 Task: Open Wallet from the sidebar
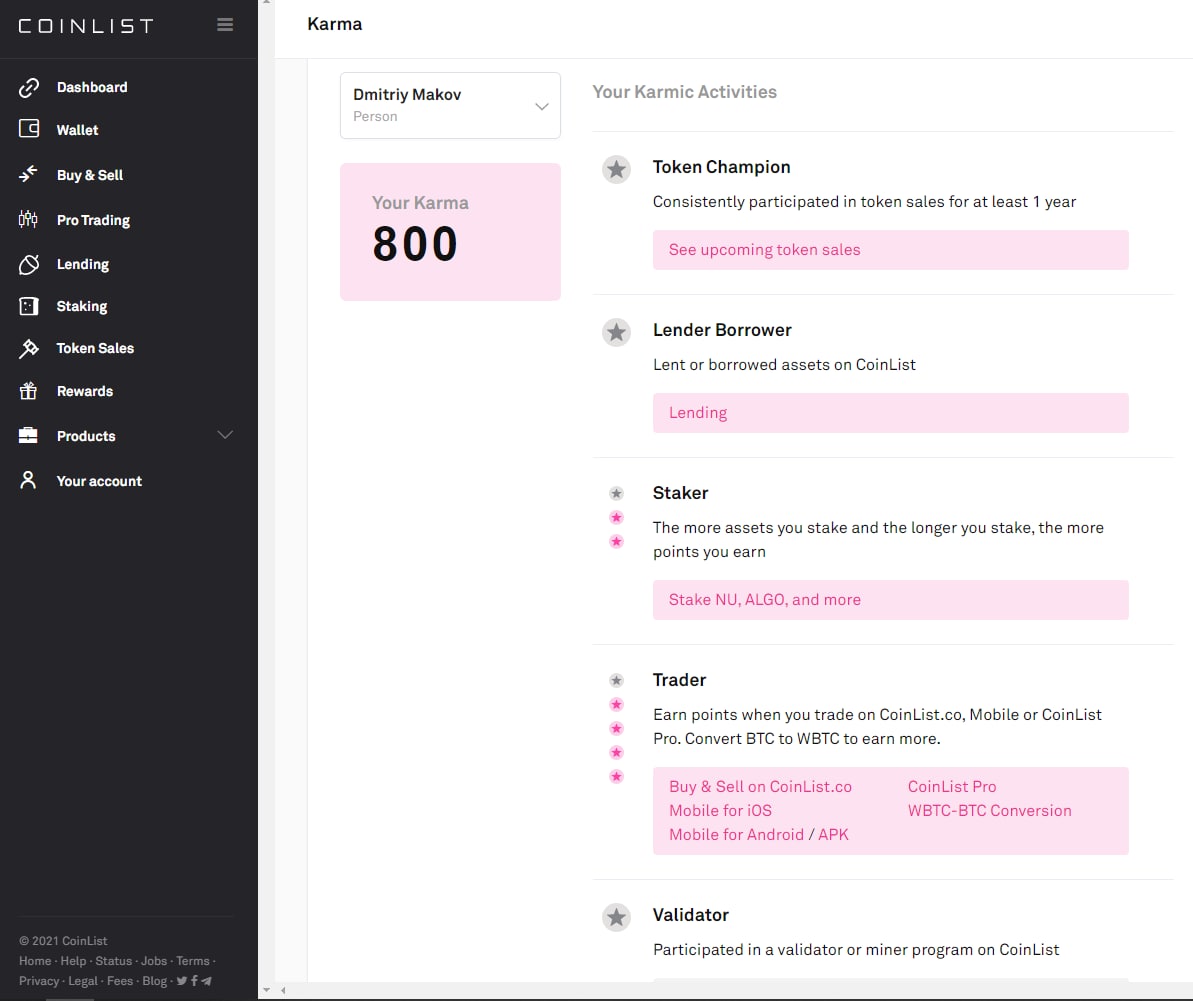point(78,130)
